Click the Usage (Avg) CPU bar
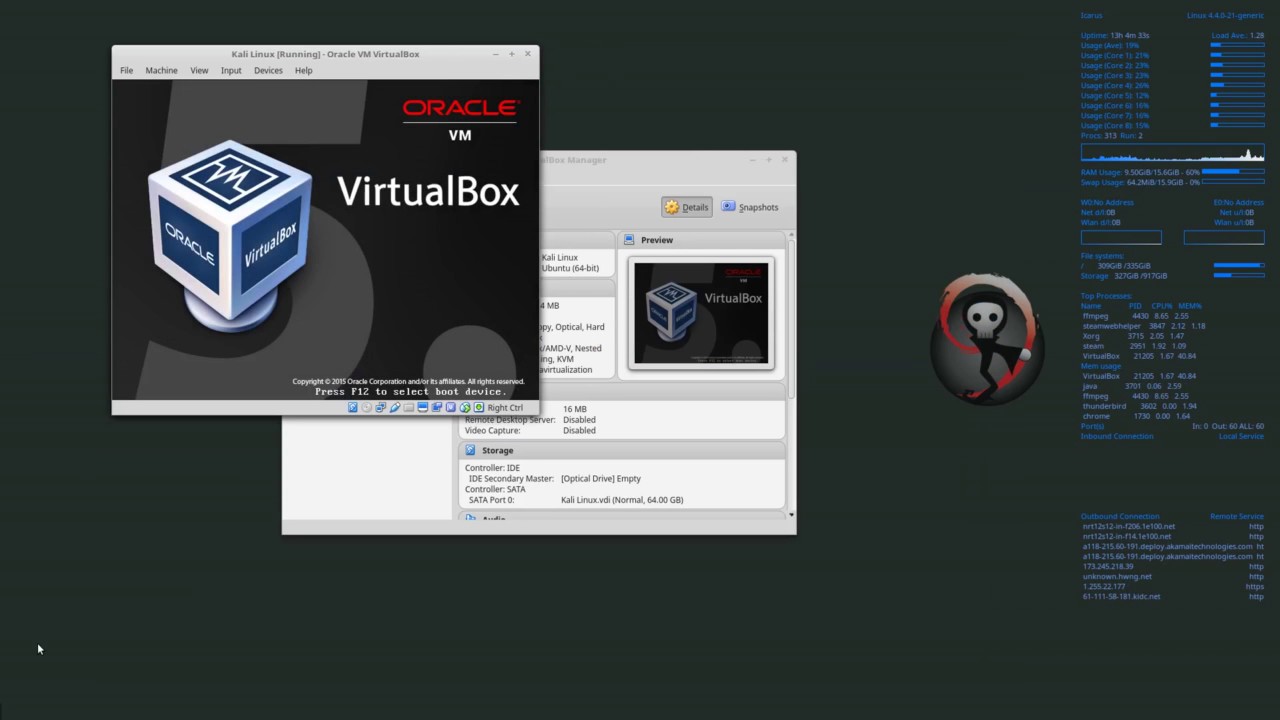 [x=1237, y=46]
